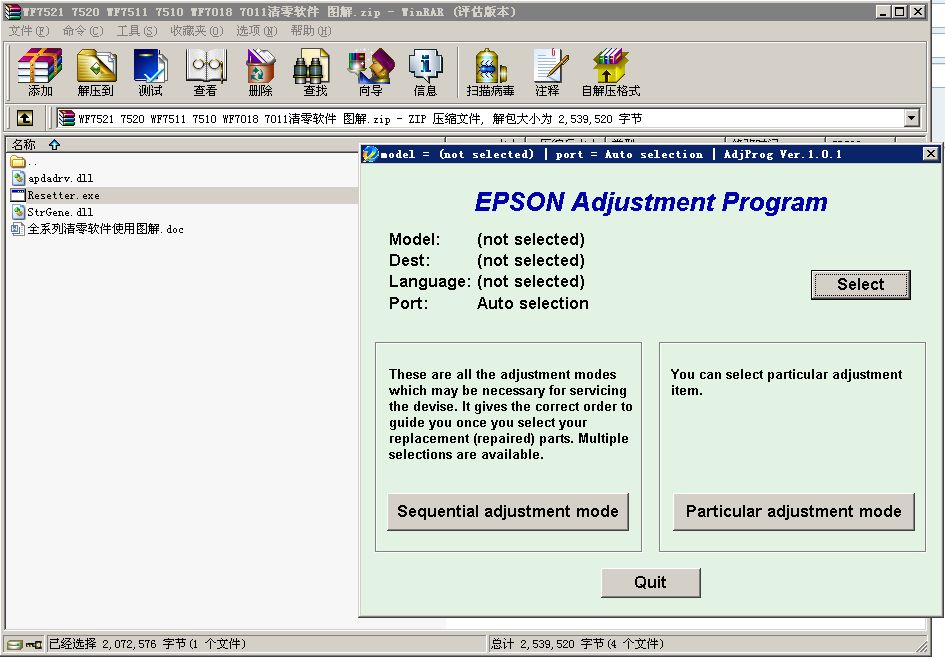The image size is (945, 660).
Task: Click the 'Auto selection' Port value
Action: click(533, 303)
